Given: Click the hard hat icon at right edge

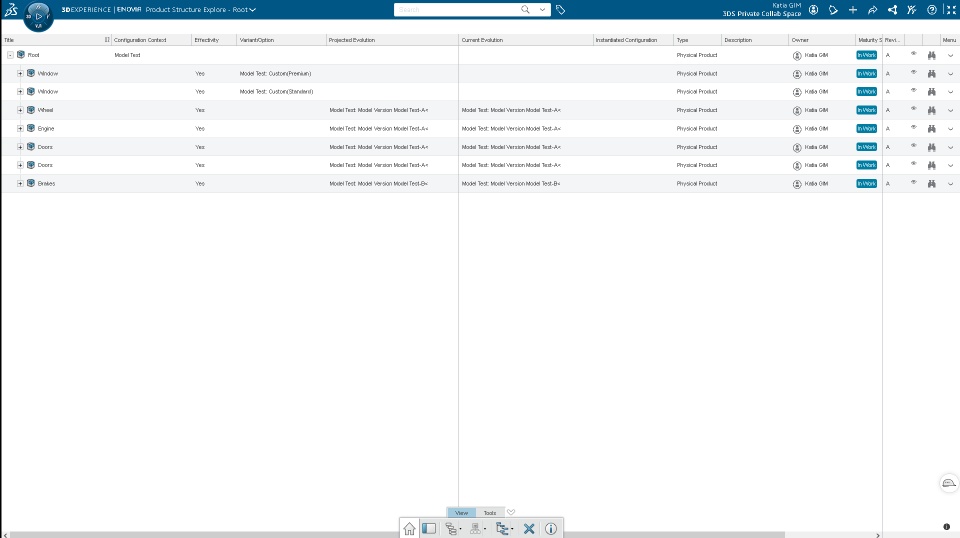Looking at the screenshot, I should (948, 483).
